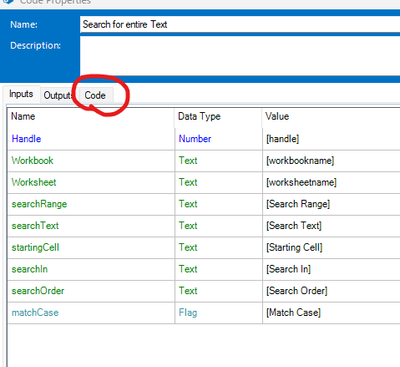Click the Name column header

click(x=91, y=117)
